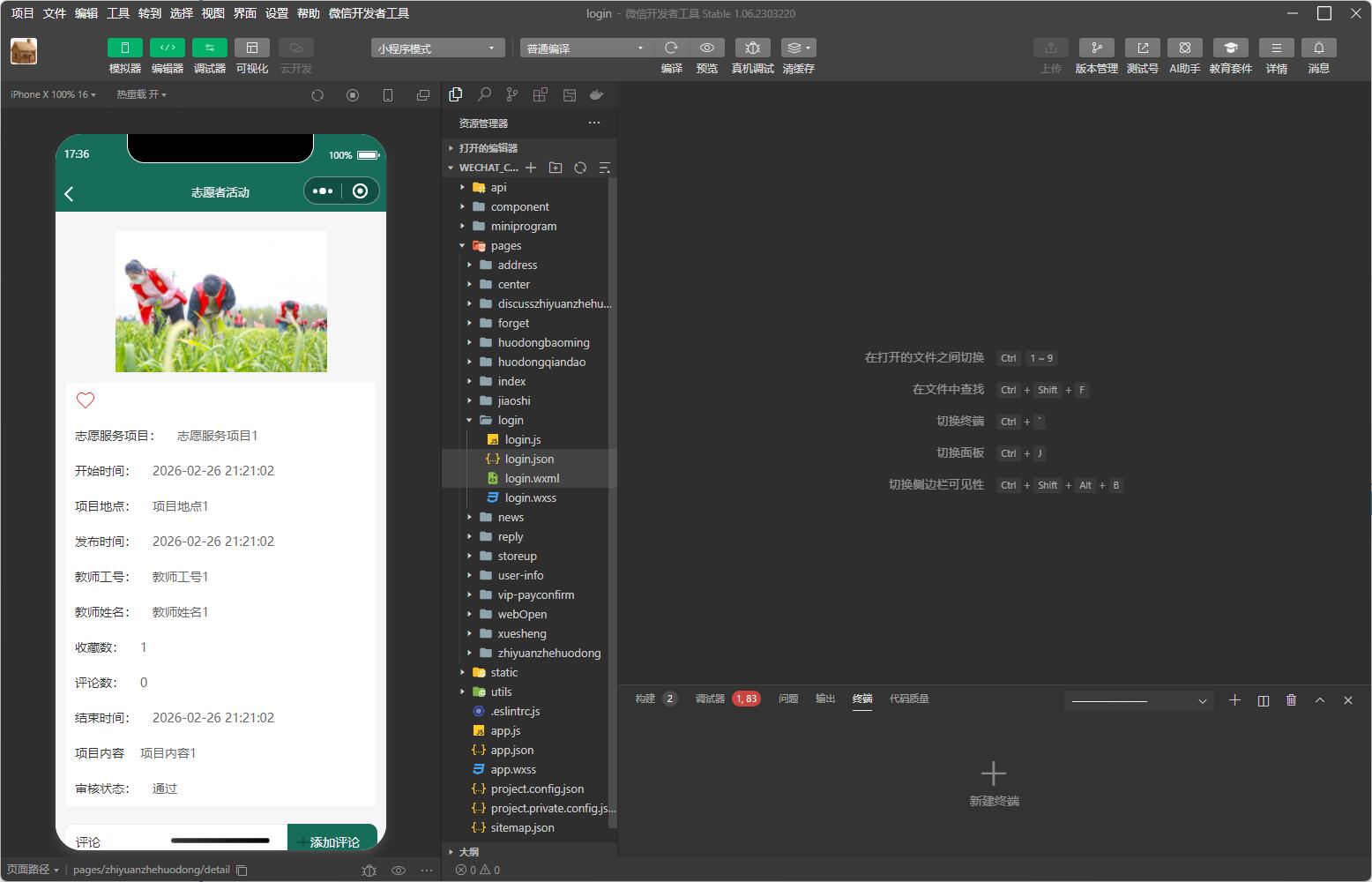Create a new file in WECHAT_C project
Viewport: 1372px width, 882px height.
click(x=531, y=168)
